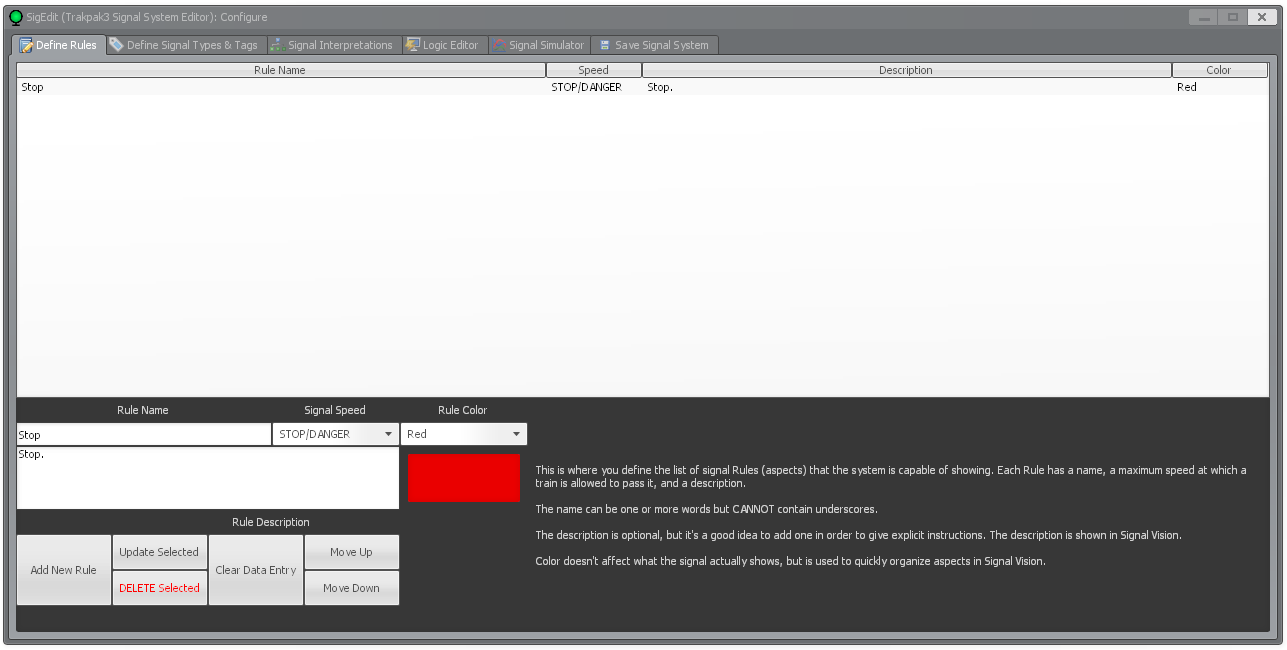The width and height of the screenshot is (1287, 650).
Task: Sort by the Description column header
Action: click(x=906, y=70)
